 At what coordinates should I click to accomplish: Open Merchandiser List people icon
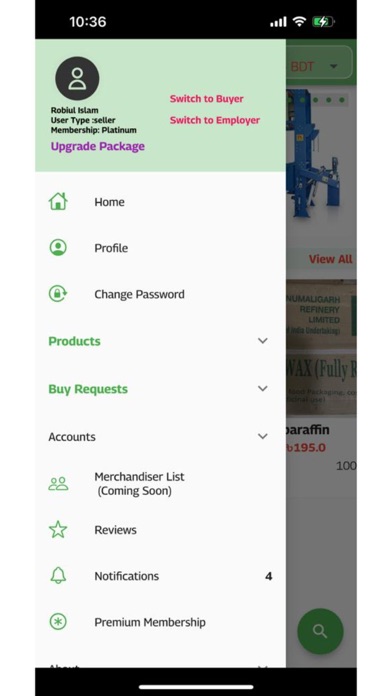58,483
